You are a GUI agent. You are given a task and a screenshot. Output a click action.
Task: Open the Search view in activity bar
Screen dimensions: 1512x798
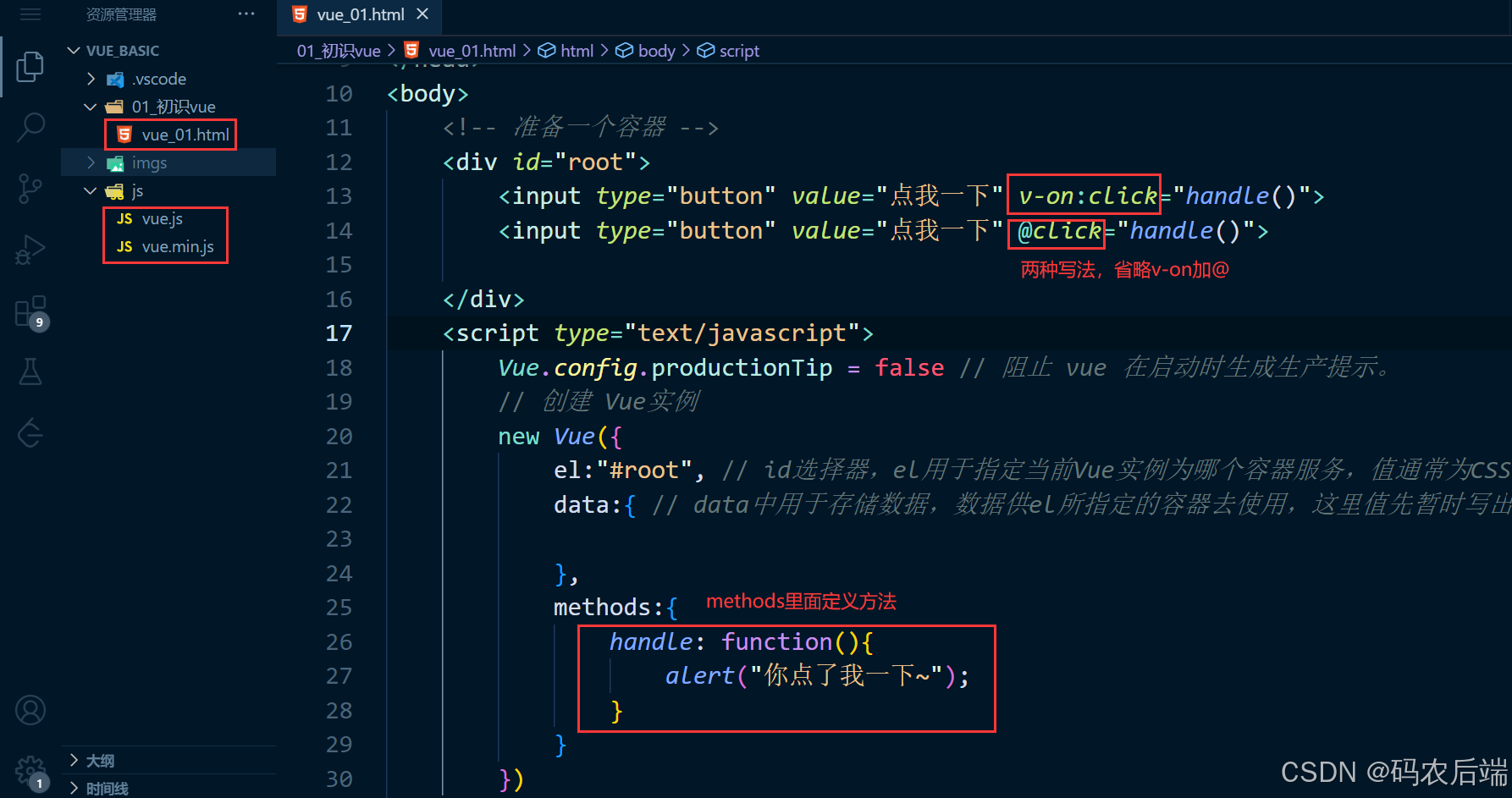(x=30, y=127)
